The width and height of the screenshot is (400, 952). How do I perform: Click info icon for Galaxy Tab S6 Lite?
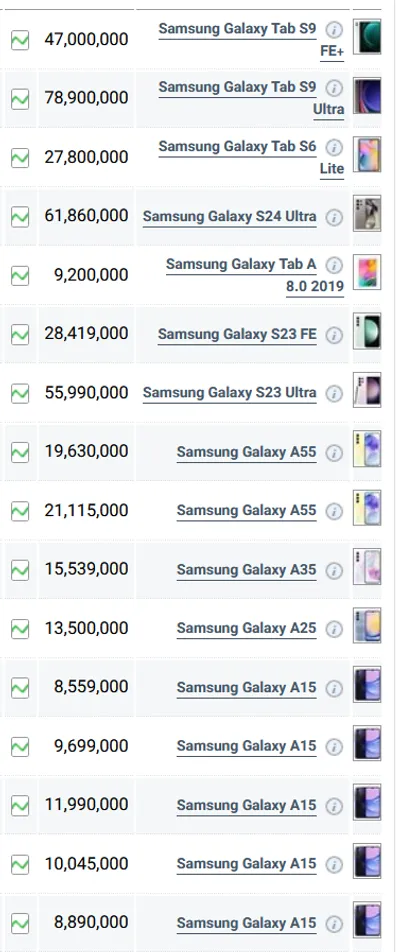pyautogui.click(x=334, y=148)
